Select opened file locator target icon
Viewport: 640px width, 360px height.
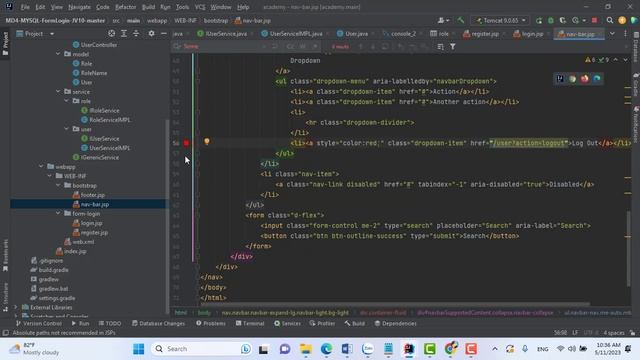(111, 33)
